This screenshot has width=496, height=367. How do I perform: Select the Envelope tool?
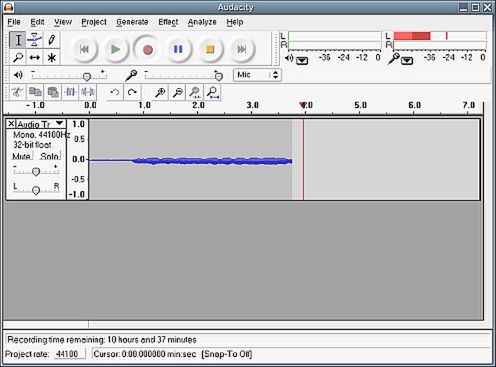(x=34, y=40)
